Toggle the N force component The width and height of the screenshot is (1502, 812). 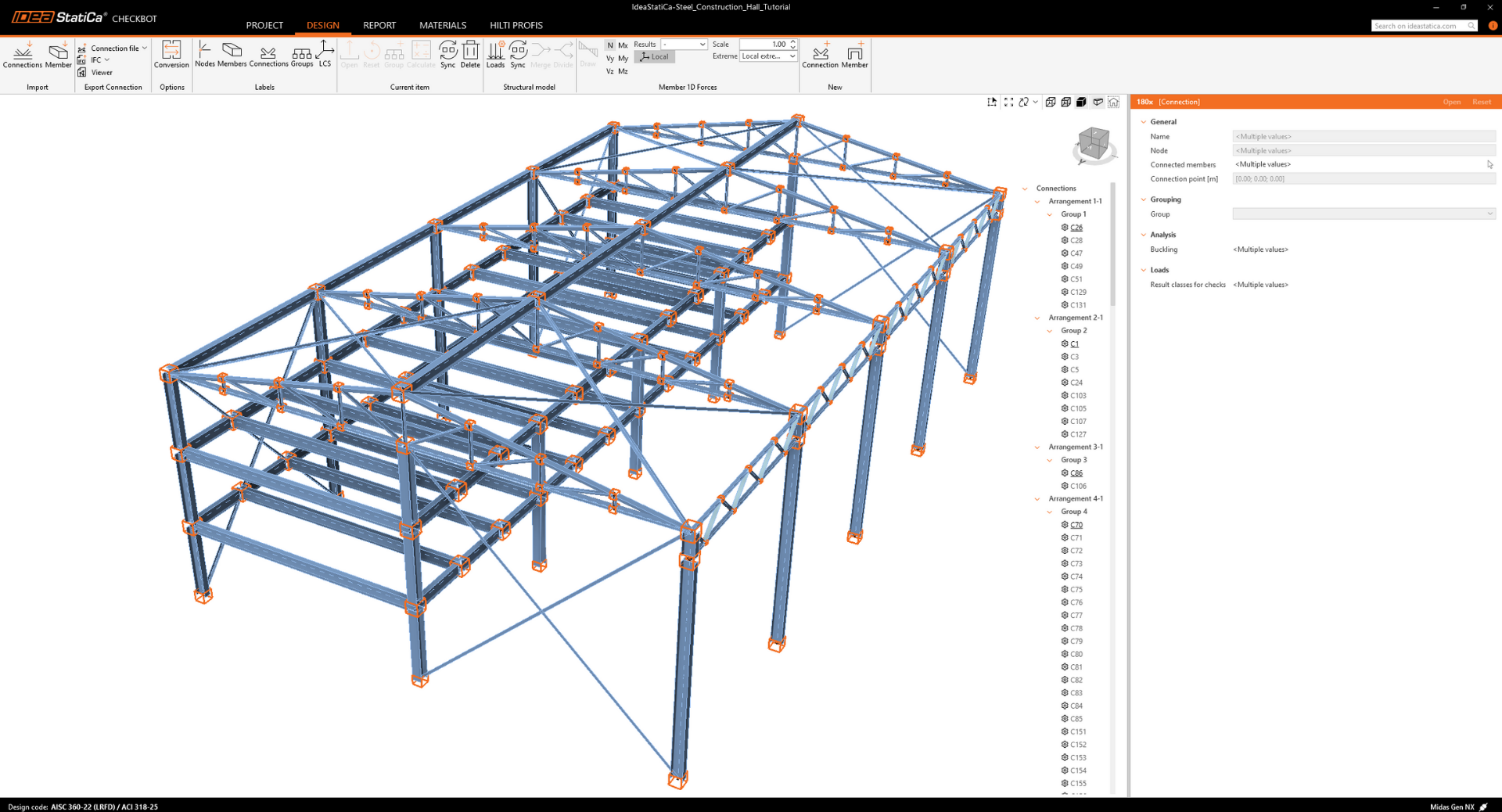[x=610, y=45]
